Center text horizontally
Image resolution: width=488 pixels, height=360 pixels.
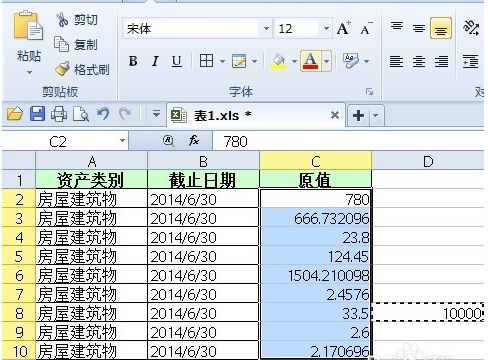coord(419,61)
